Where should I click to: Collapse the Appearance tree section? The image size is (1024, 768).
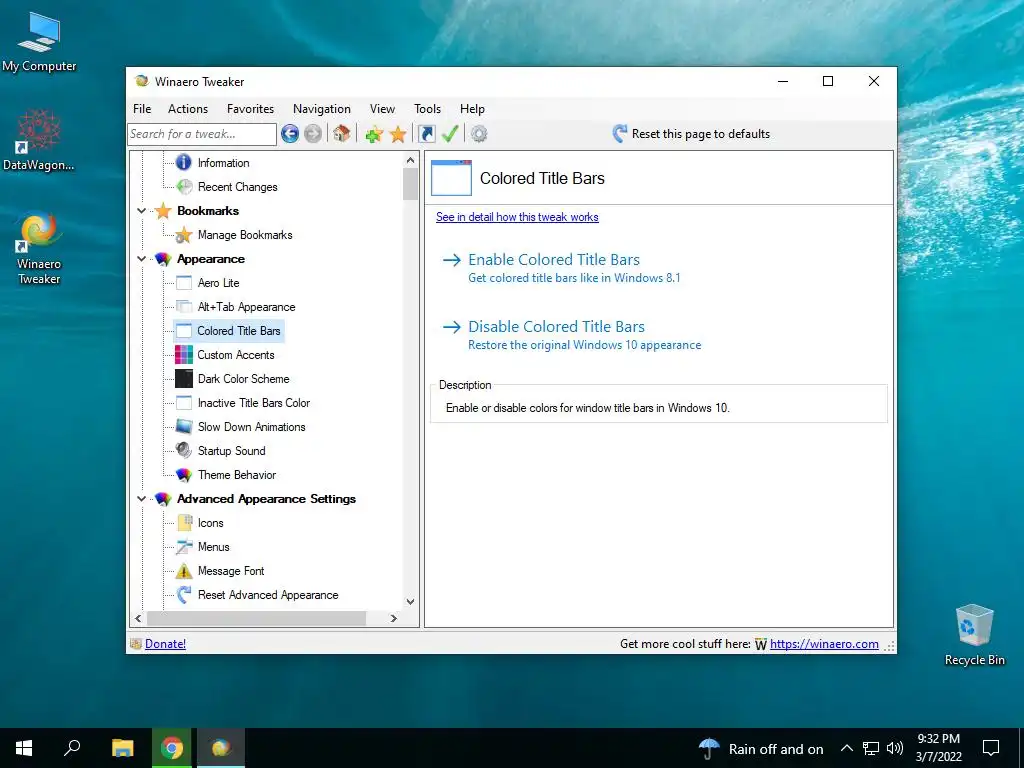point(141,259)
